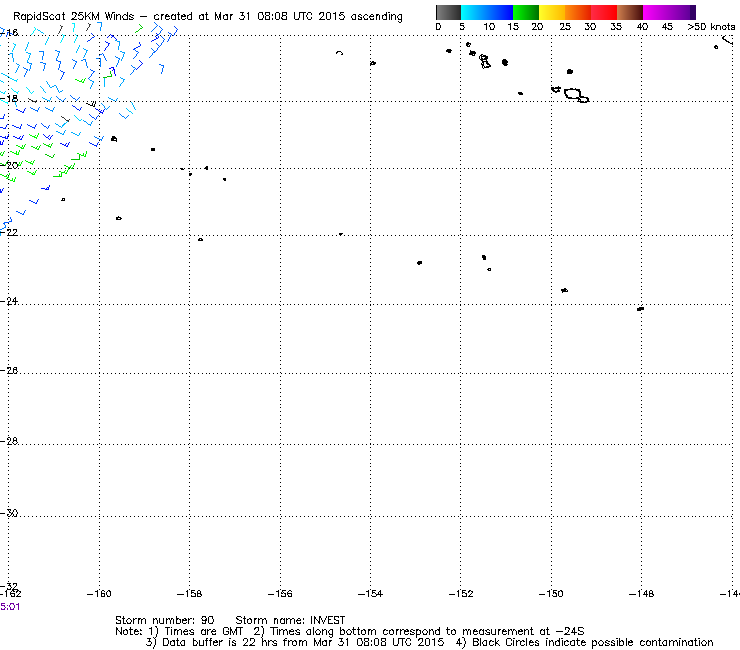Click the latitude label -30

coord(9,513)
